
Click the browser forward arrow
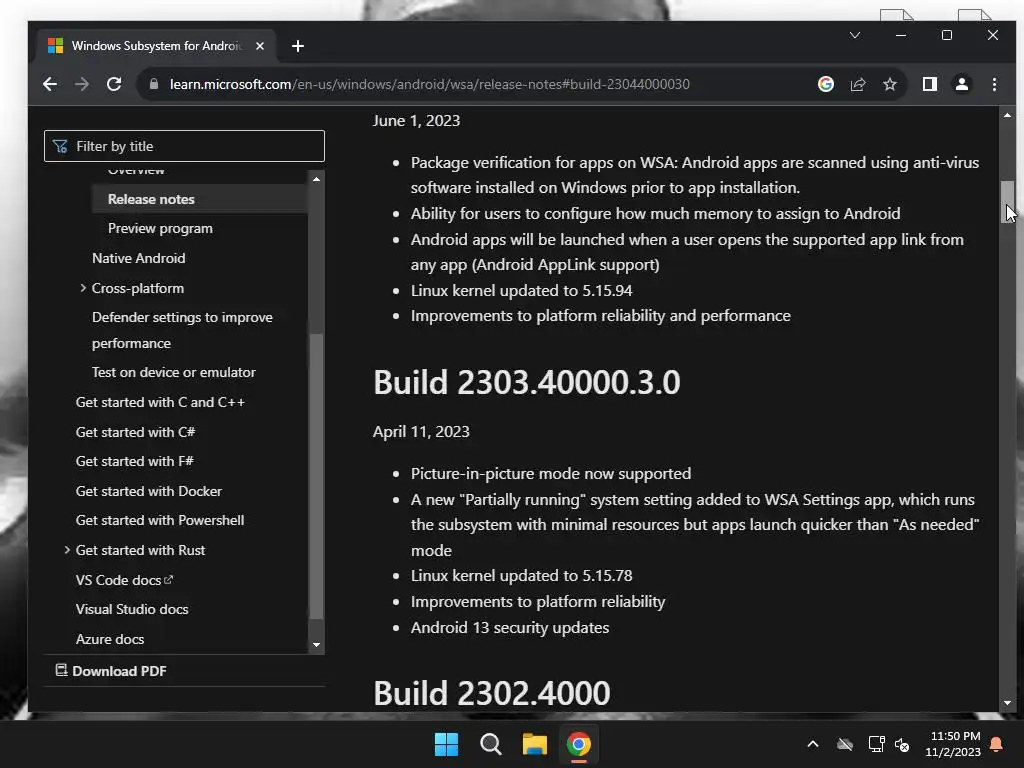(x=82, y=84)
